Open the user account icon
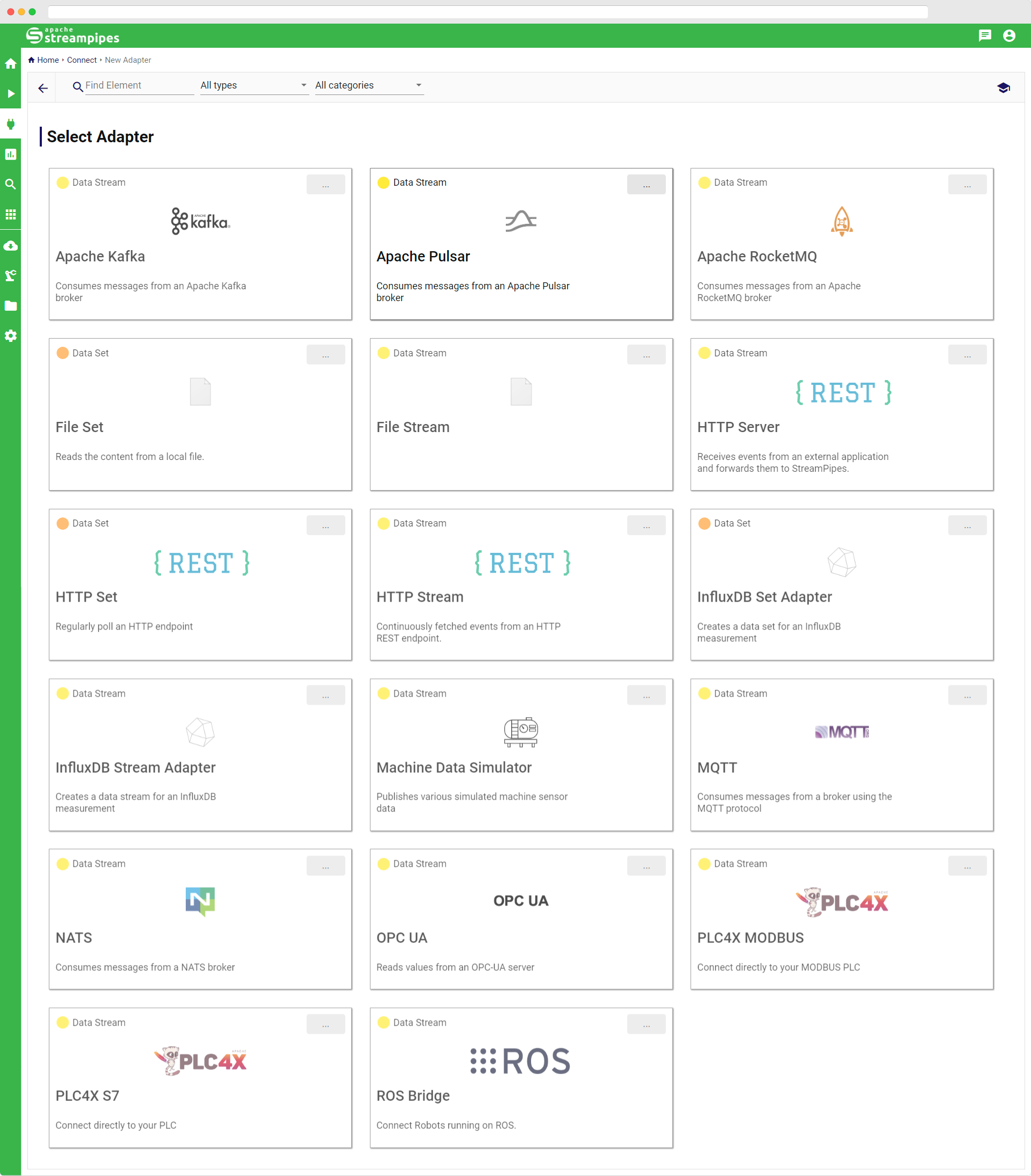 point(1008,35)
